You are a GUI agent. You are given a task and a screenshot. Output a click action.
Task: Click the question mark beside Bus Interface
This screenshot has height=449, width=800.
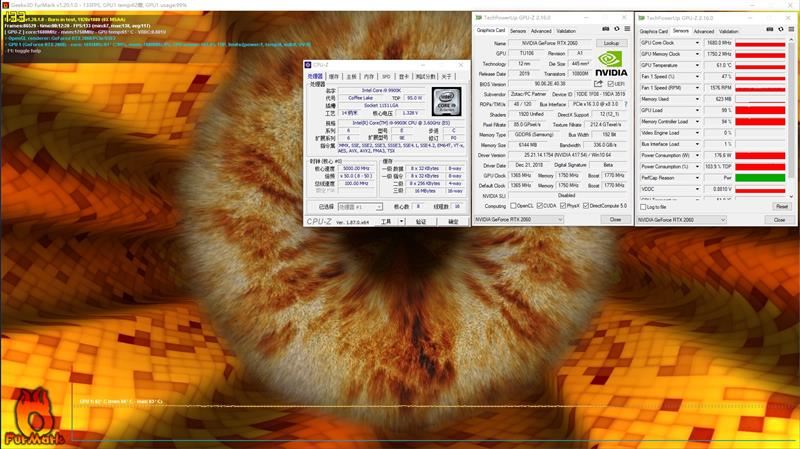click(x=626, y=104)
